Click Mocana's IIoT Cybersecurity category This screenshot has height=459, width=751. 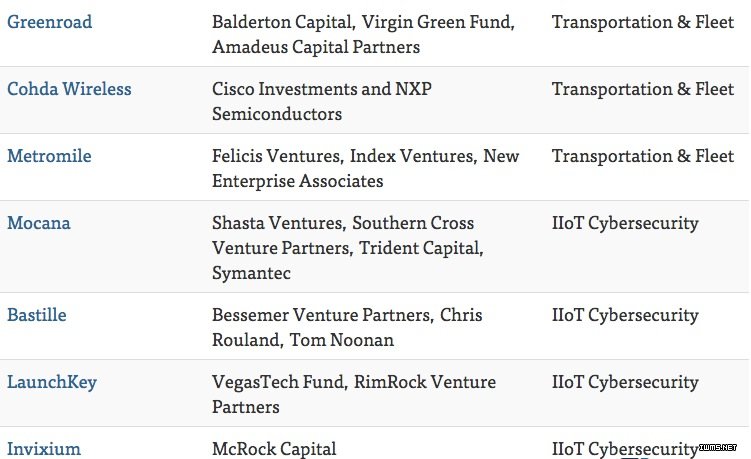point(625,223)
